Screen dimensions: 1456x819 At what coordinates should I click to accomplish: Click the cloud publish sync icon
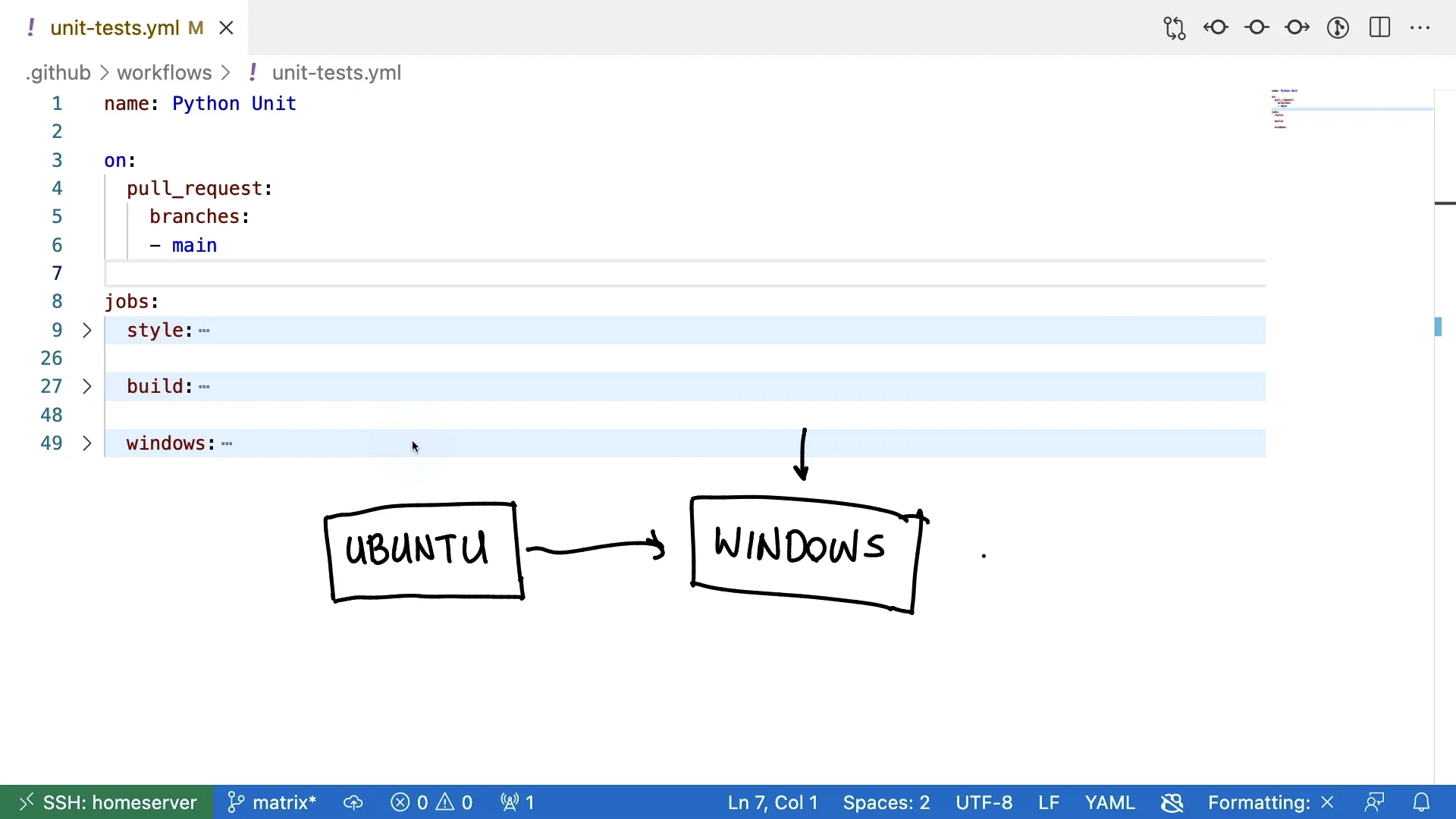(x=353, y=802)
